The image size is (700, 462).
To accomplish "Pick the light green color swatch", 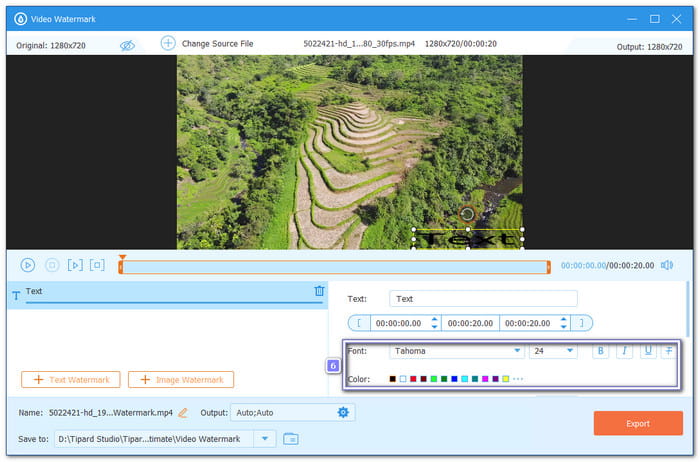I will click(433, 379).
